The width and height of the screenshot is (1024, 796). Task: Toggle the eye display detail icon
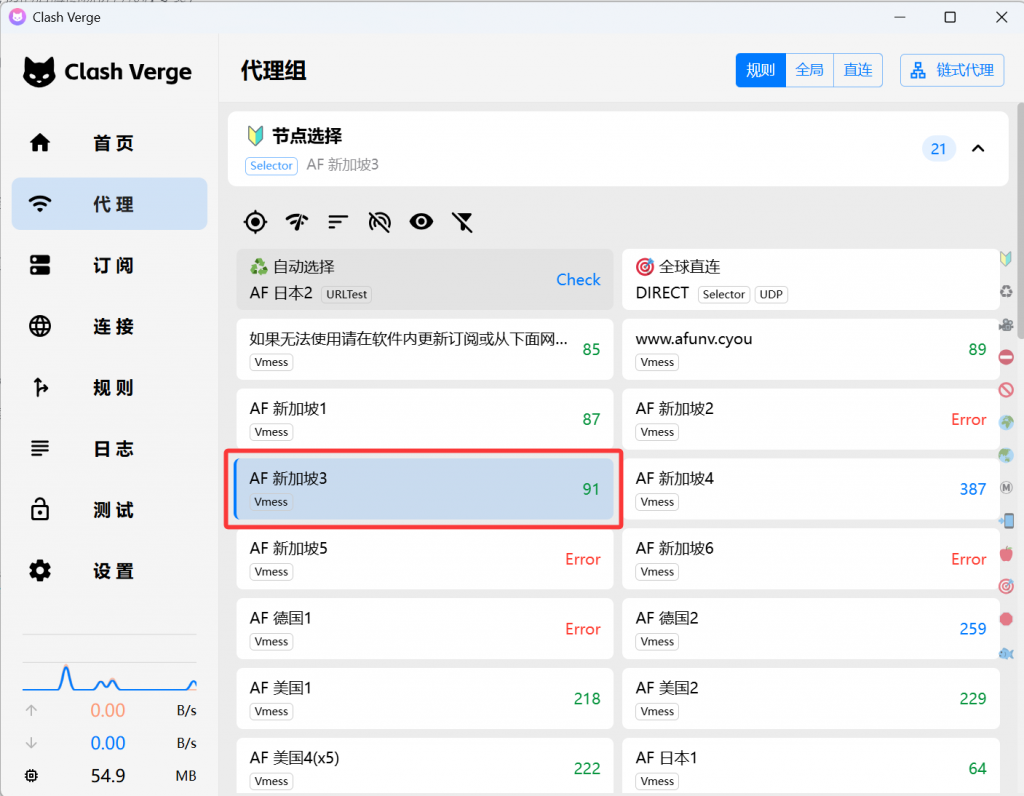[x=421, y=222]
